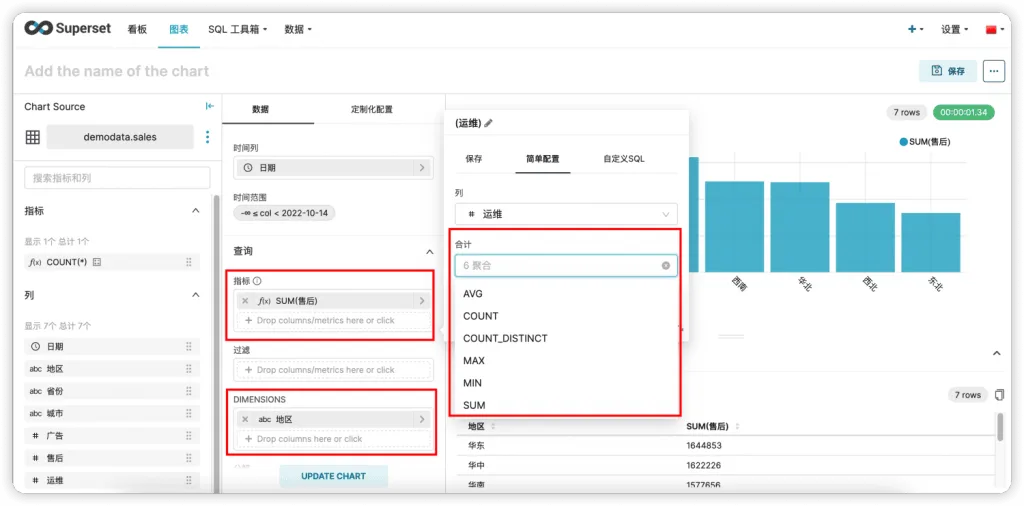Image resolution: width=1024 pixels, height=506 pixels.
Task: Click the UPDATE CHART button
Action: click(x=334, y=476)
